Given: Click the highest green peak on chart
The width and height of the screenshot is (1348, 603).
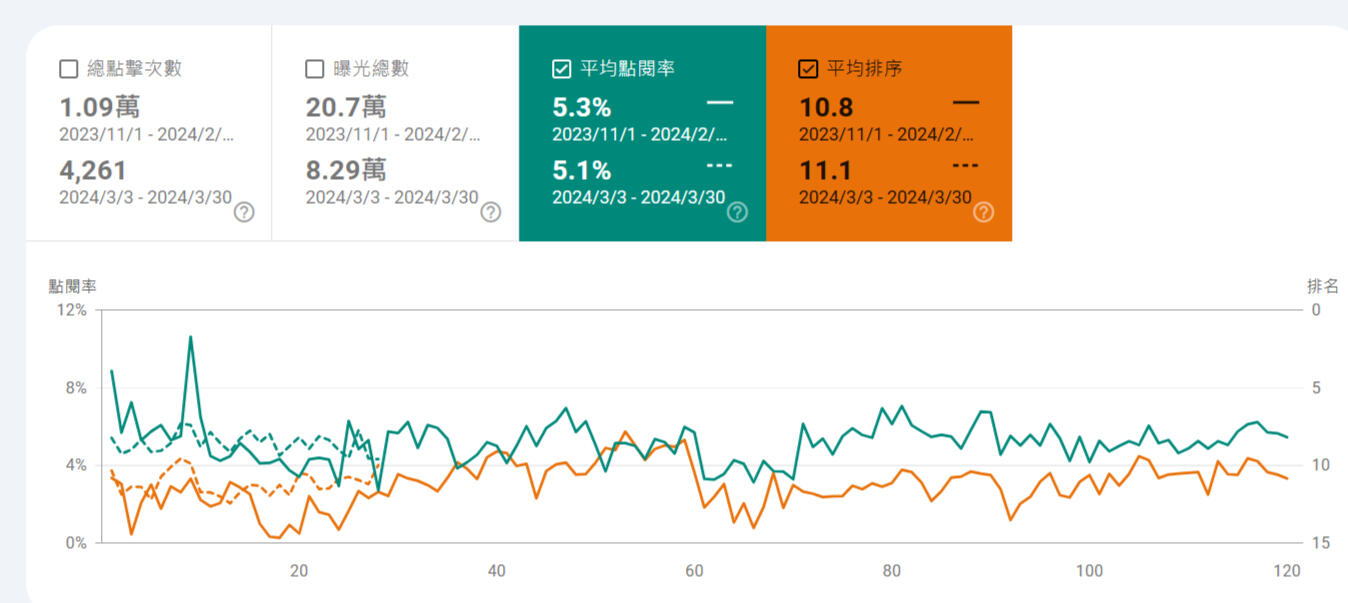Looking at the screenshot, I should pos(190,337).
